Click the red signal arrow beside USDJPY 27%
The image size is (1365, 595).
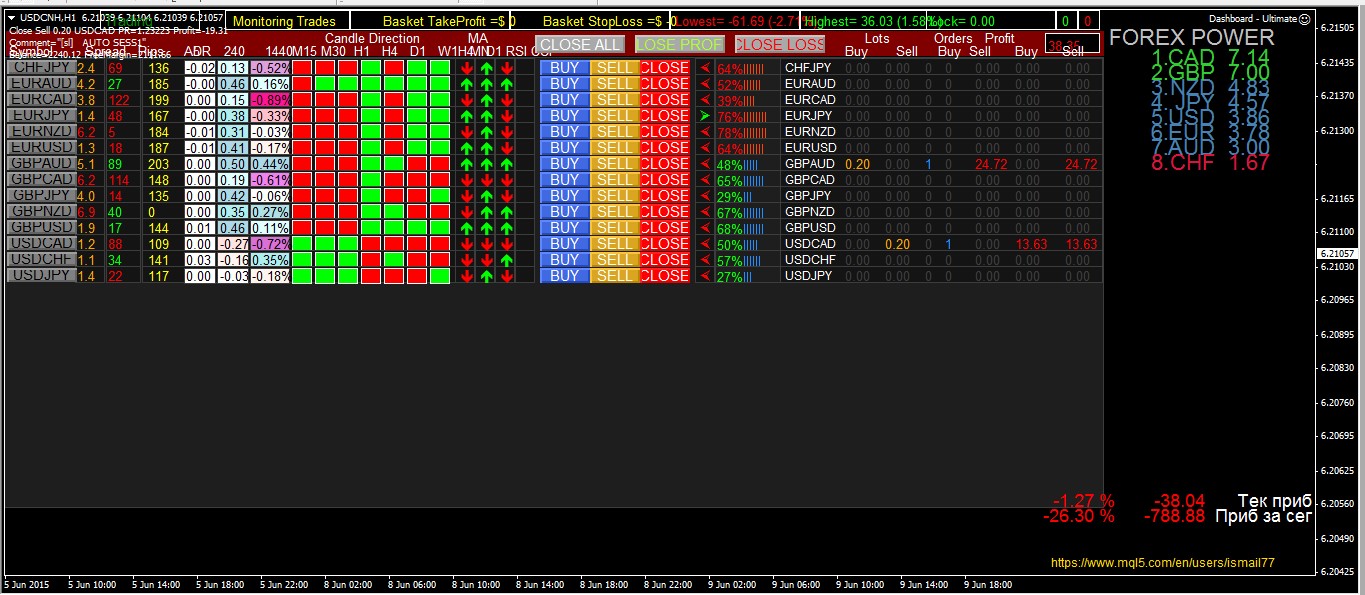coord(706,276)
